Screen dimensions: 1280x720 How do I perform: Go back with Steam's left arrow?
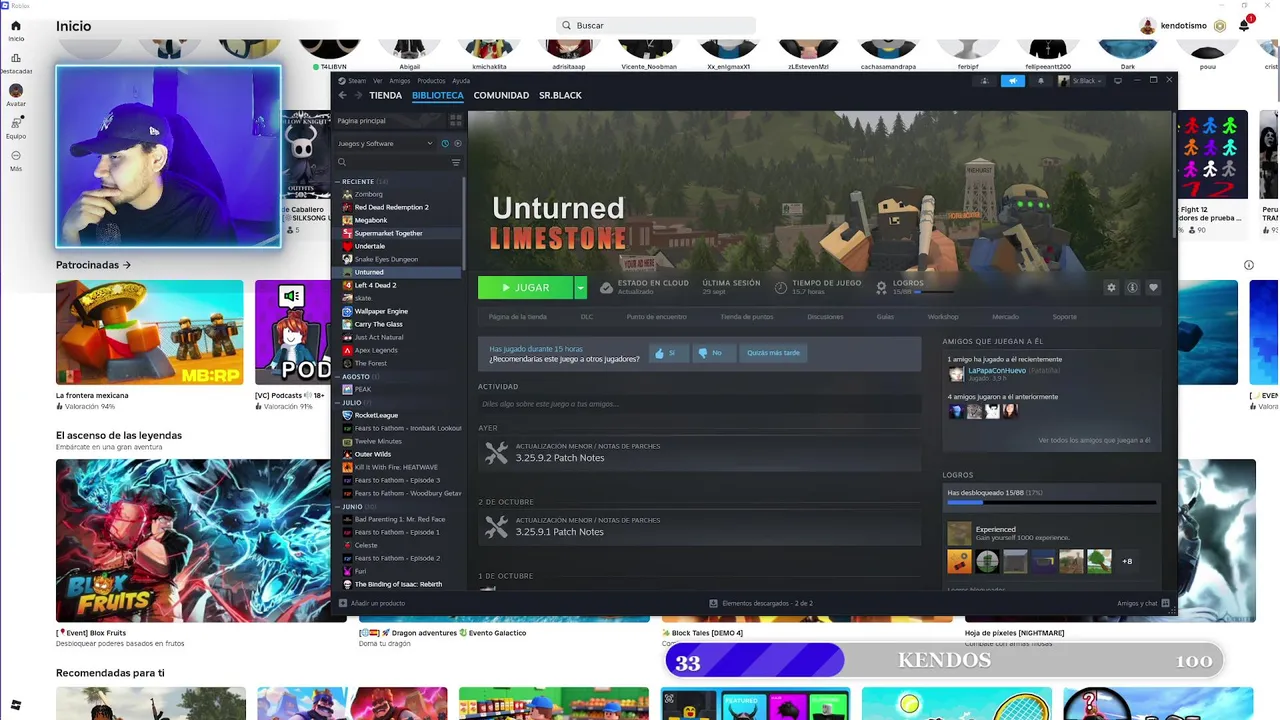point(342,95)
